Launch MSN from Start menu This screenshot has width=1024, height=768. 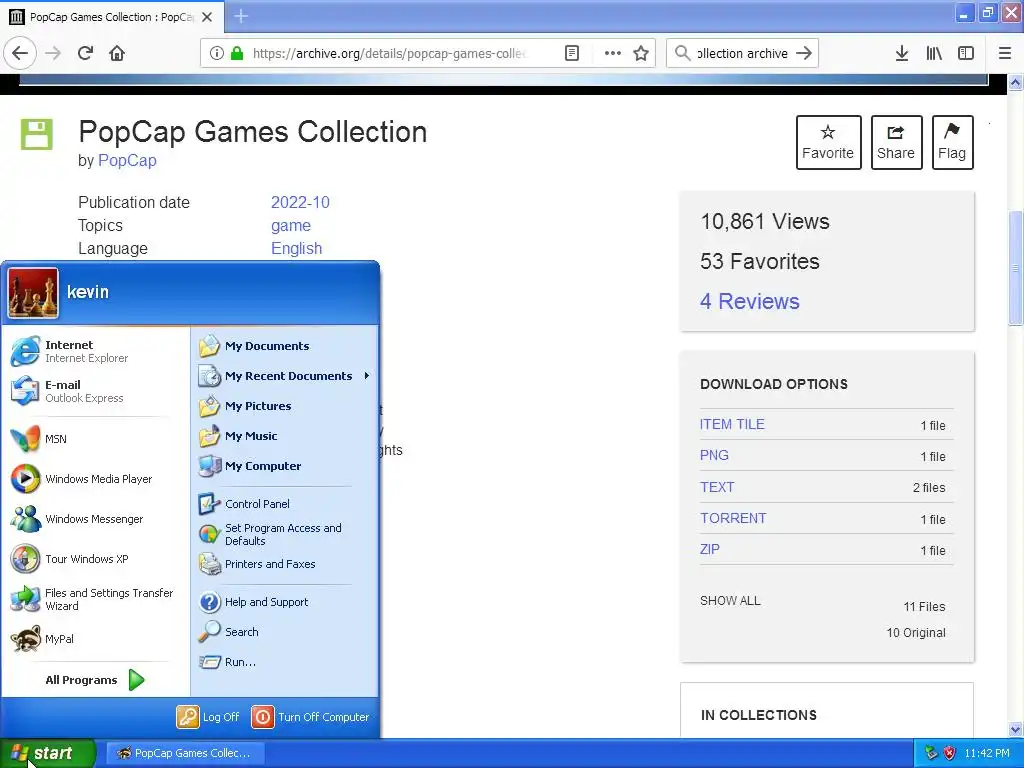(95, 439)
